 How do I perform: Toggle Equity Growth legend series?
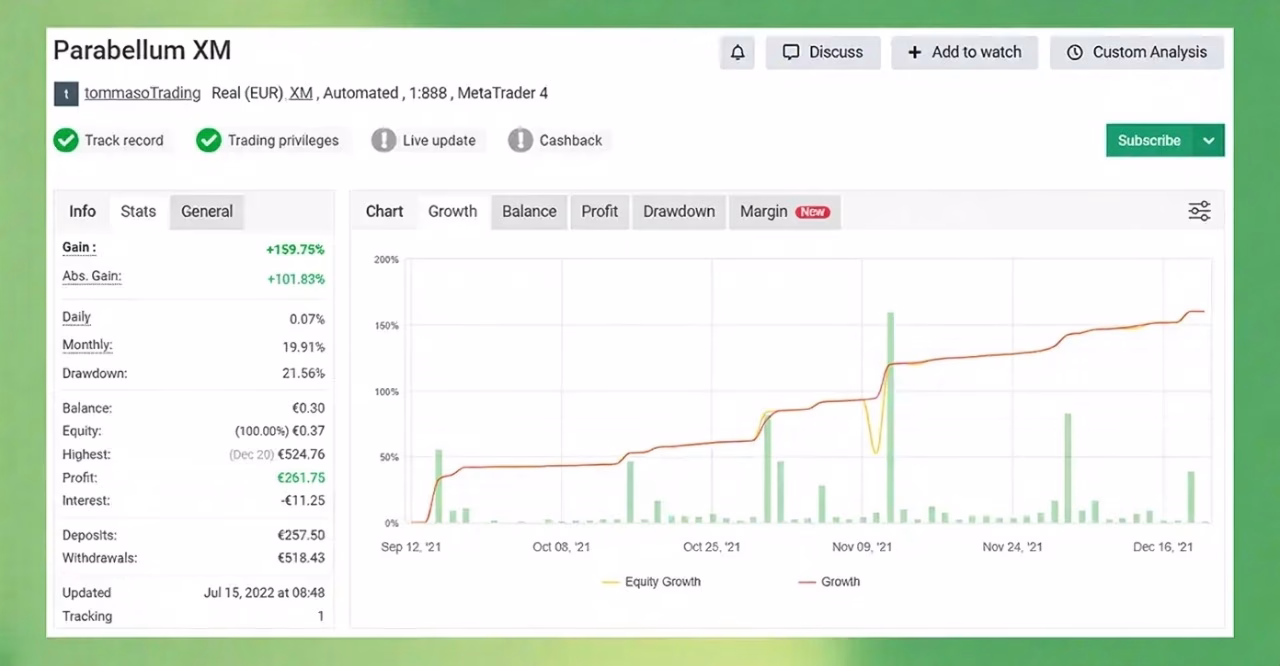[x=651, y=581]
